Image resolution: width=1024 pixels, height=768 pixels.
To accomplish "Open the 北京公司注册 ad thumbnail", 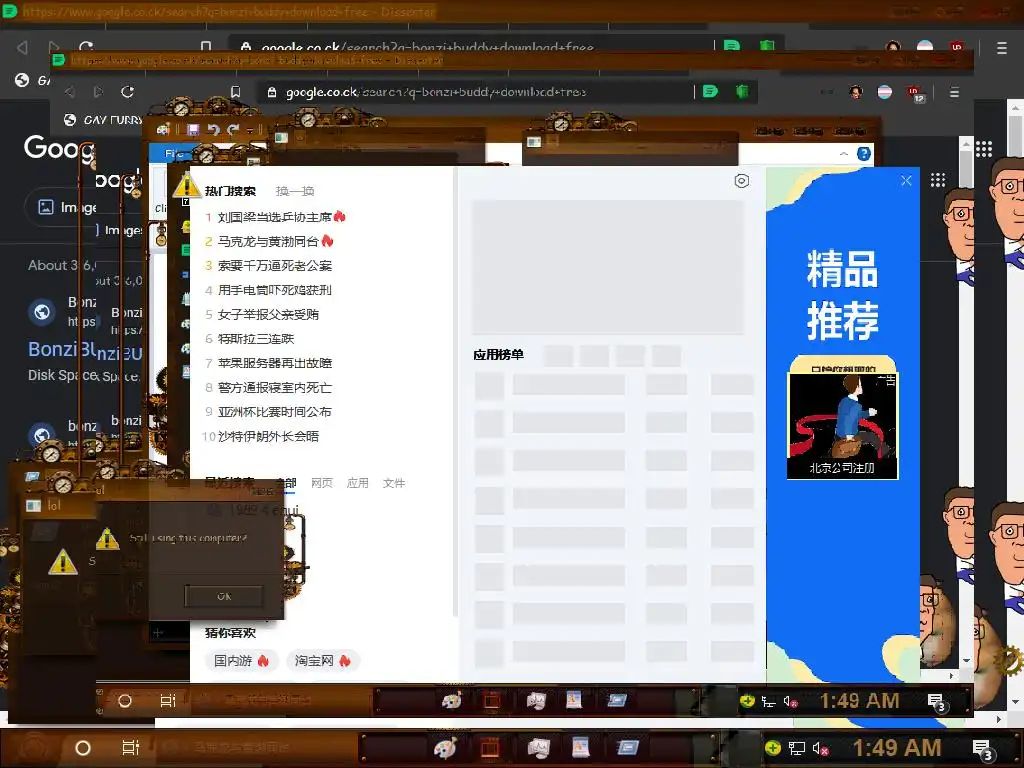I will (842, 424).
